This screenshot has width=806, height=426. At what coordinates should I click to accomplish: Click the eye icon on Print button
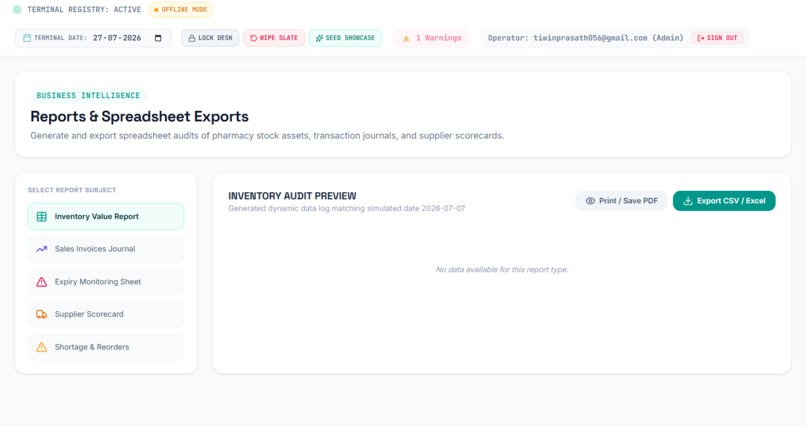(x=590, y=201)
